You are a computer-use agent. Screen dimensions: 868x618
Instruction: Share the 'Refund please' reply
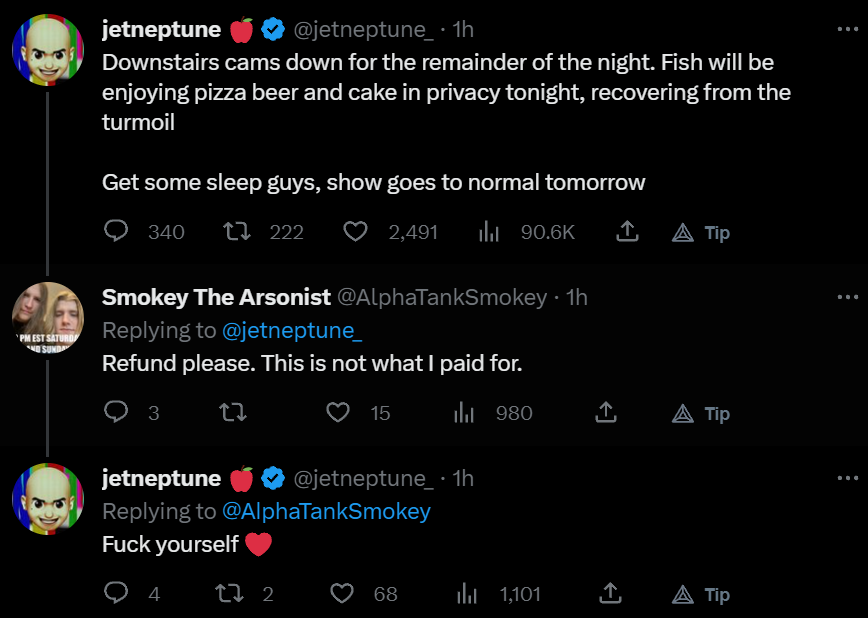[x=605, y=413]
